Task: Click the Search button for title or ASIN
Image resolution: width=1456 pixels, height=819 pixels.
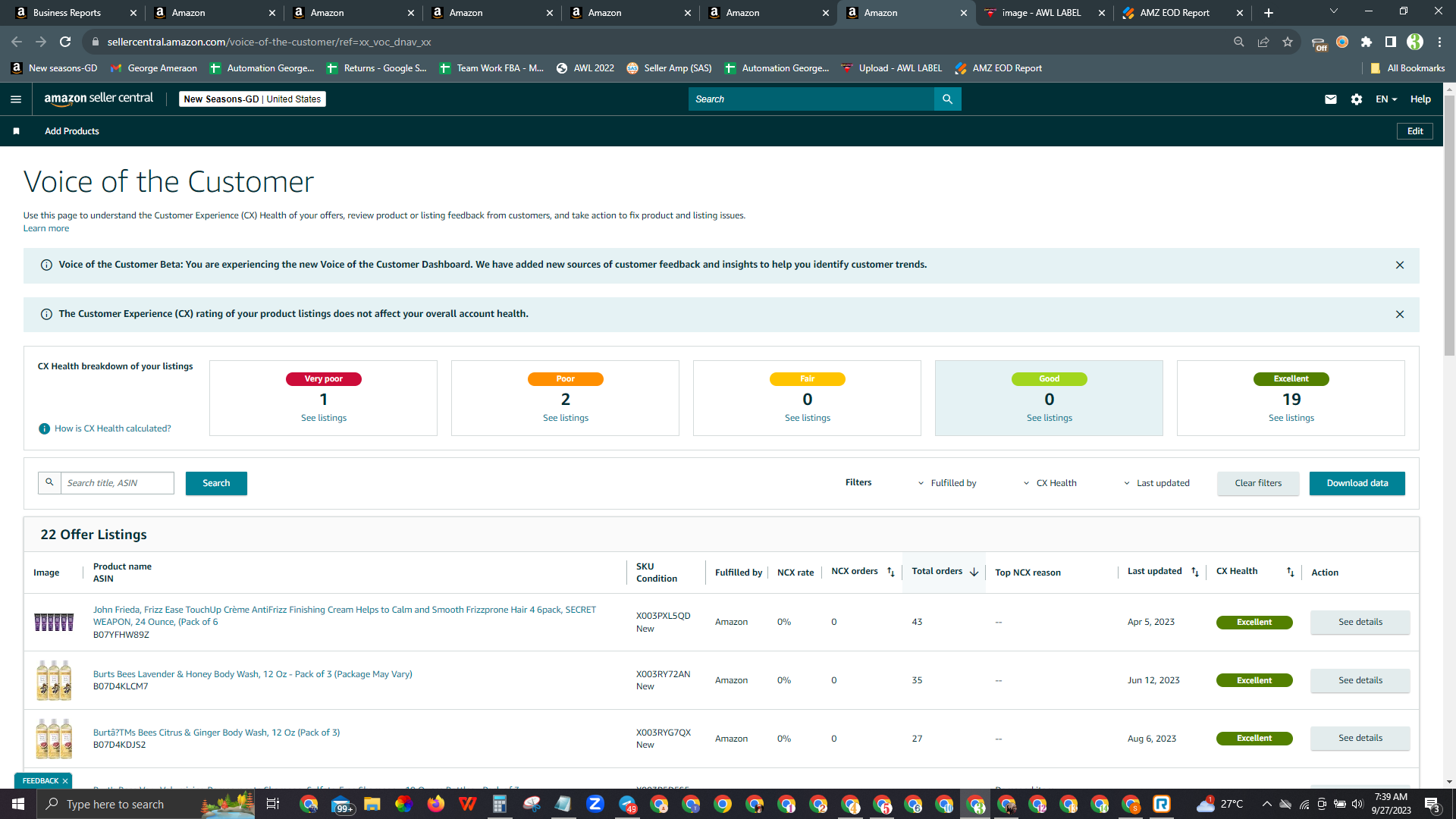Action: click(x=216, y=484)
